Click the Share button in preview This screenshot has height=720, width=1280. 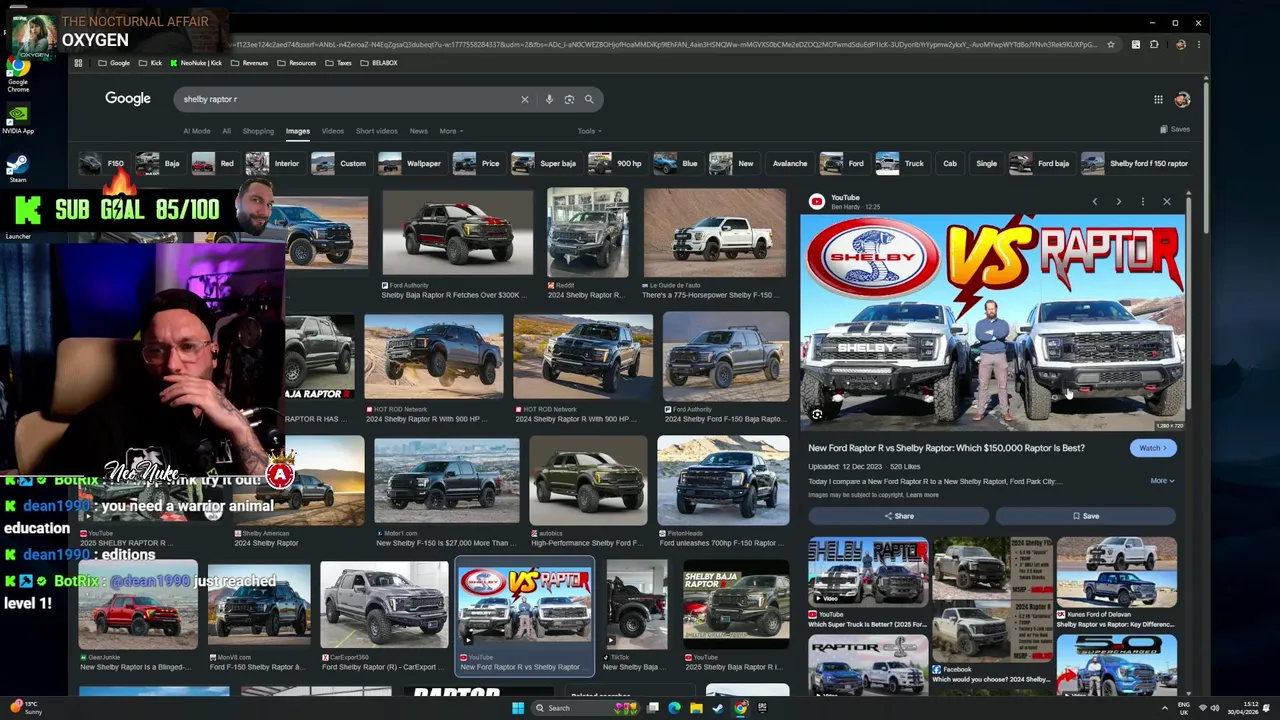pyautogui.click(x=899, y=516)
